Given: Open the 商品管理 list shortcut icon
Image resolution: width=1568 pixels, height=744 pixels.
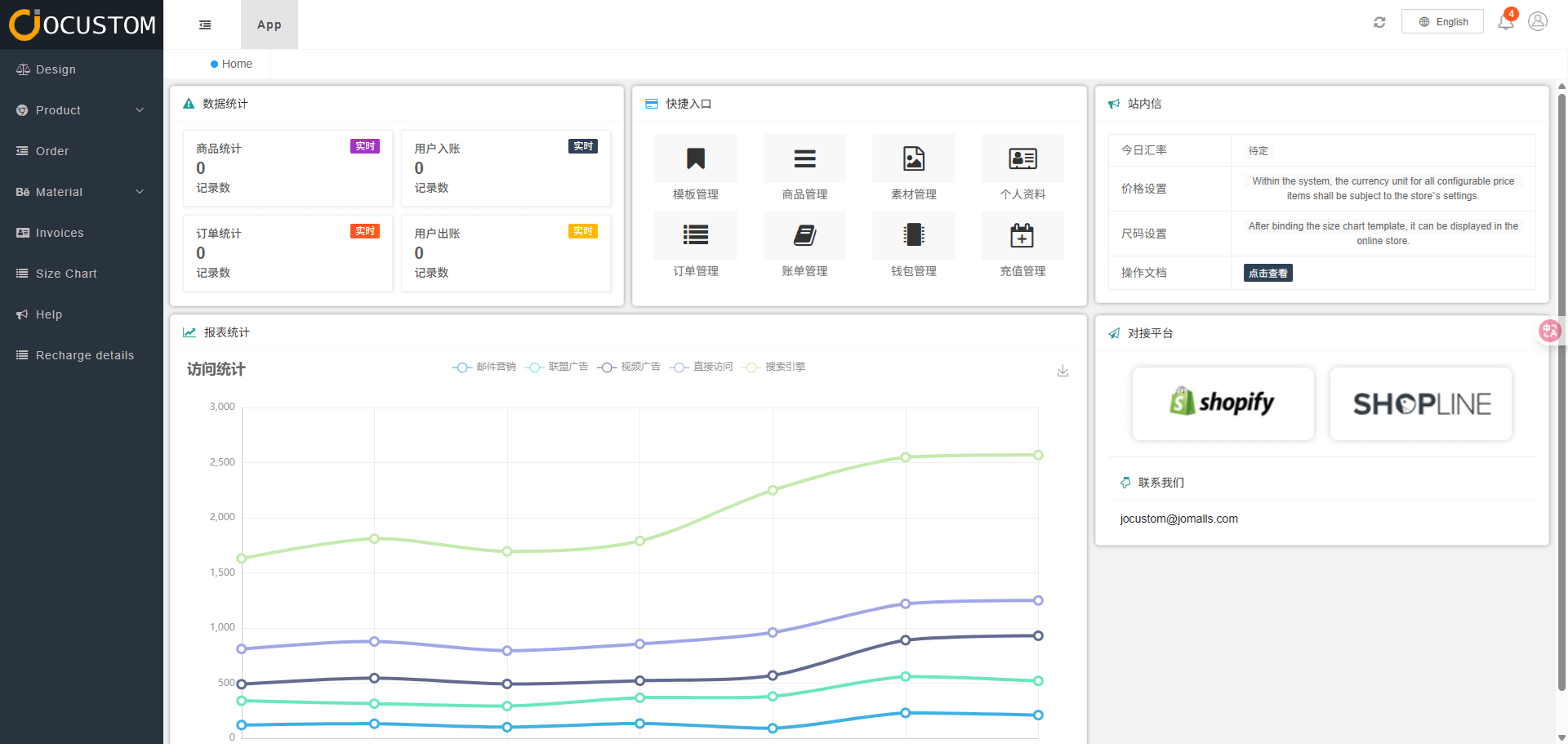Looking at the screenshot, I should point(804,158).
